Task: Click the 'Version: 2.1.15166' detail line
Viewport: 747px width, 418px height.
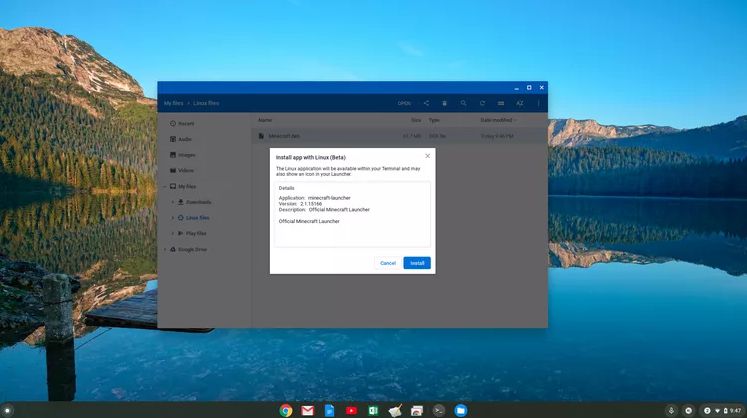Action: tap(300, 204)
